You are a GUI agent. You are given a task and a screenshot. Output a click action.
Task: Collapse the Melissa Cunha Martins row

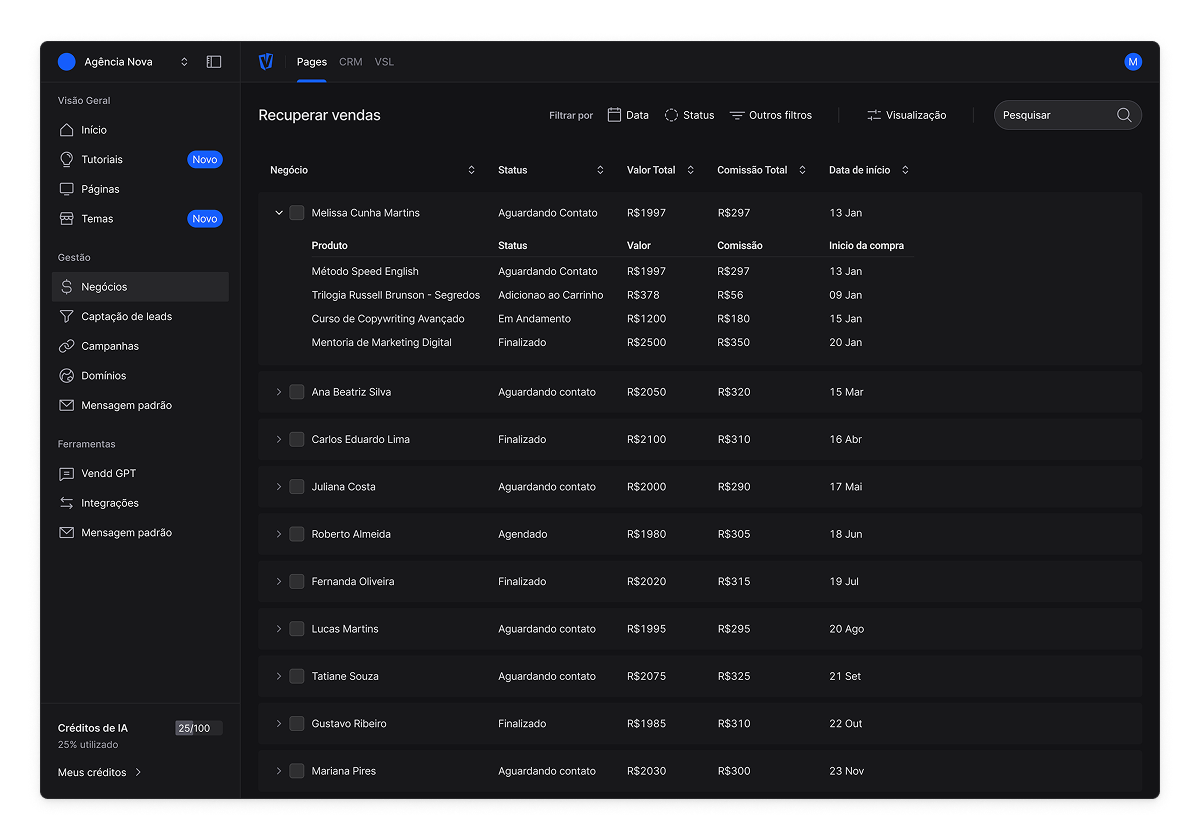pos(279,213)
